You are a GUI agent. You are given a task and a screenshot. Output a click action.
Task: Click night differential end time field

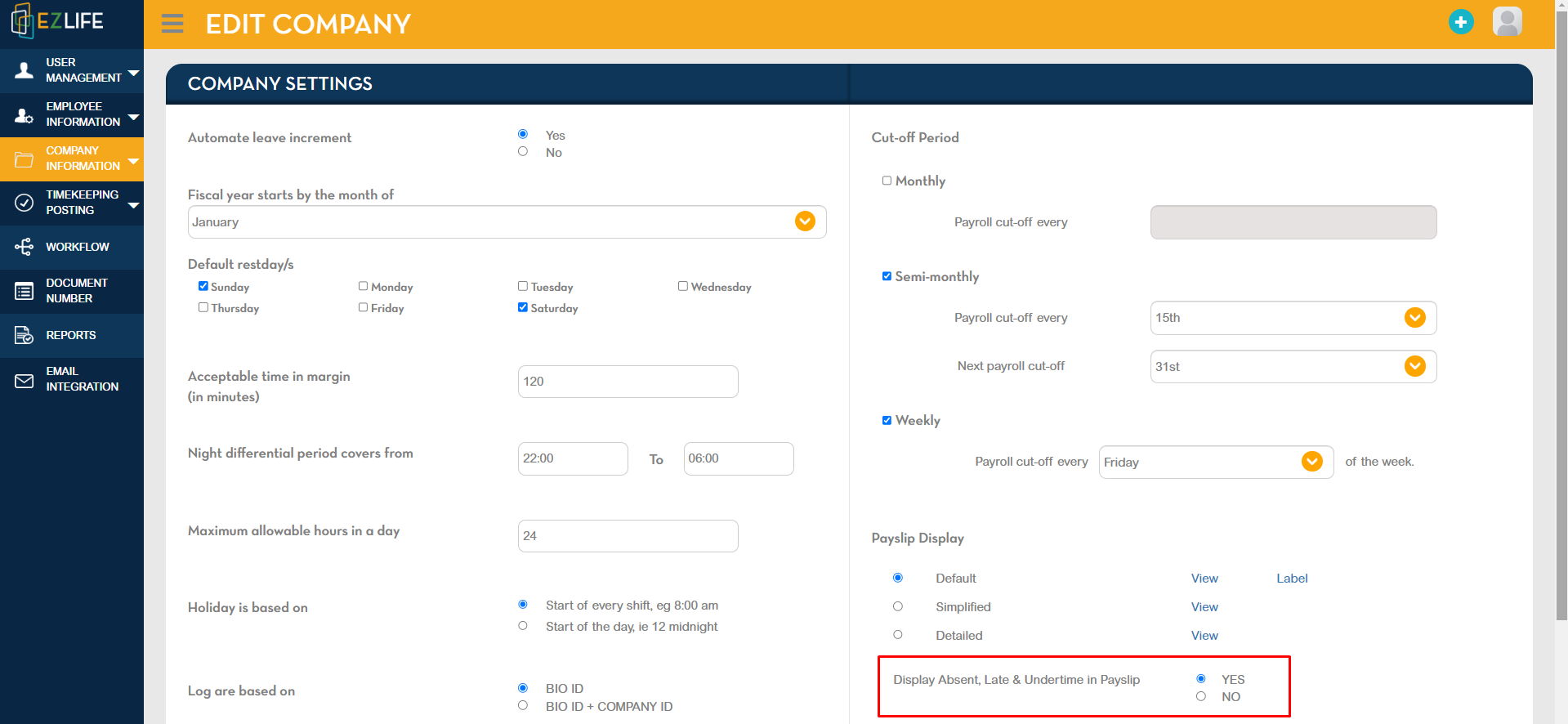739,458
